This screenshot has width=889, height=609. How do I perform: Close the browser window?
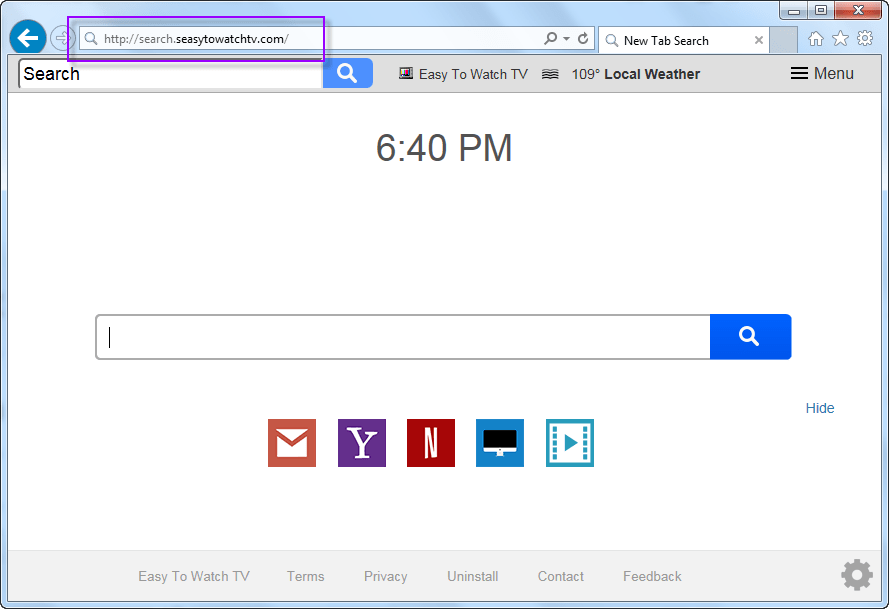(x=858, y=10)
